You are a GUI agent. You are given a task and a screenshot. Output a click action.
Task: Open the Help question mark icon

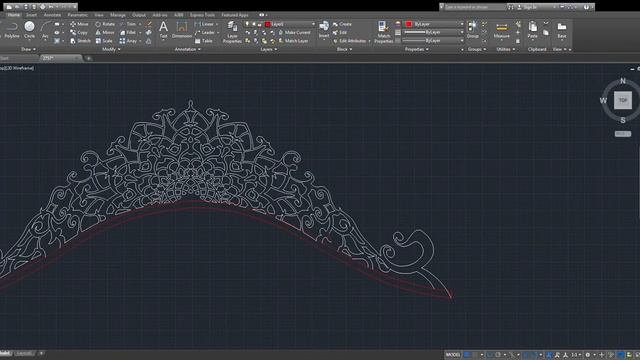pyautogui.click(x=587, y=7)
